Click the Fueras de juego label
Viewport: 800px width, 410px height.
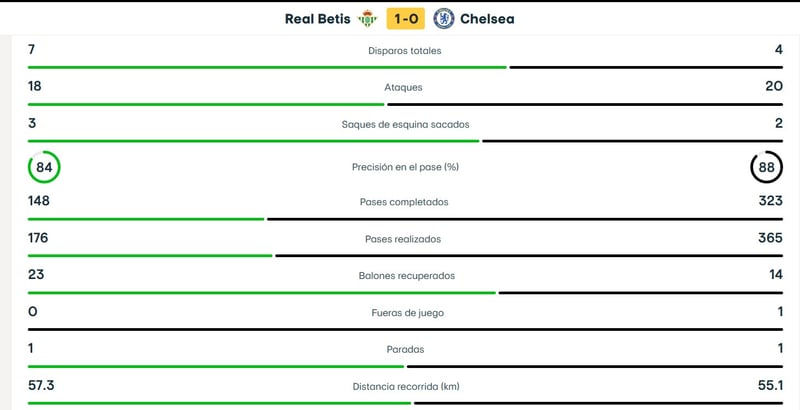point(404,312)
